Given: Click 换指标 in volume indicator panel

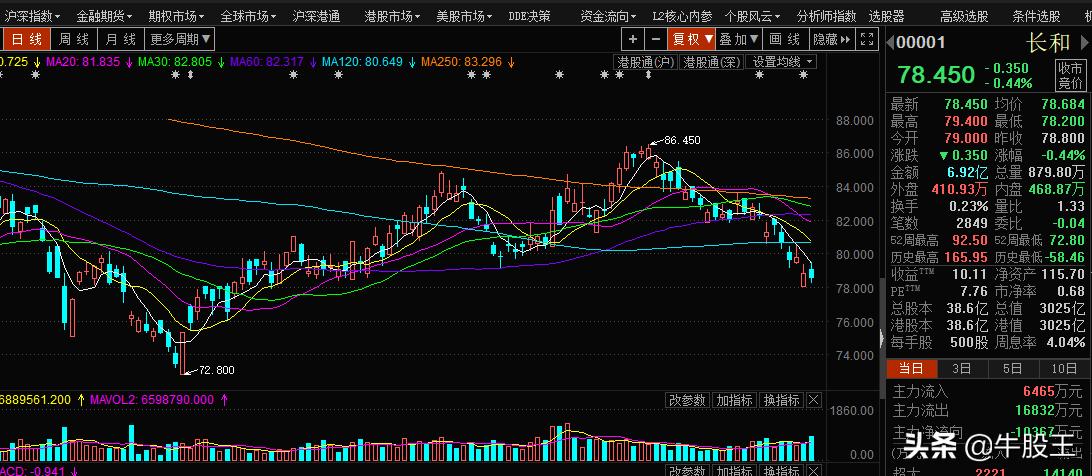Looking at the screenshot, I should 781,400.
